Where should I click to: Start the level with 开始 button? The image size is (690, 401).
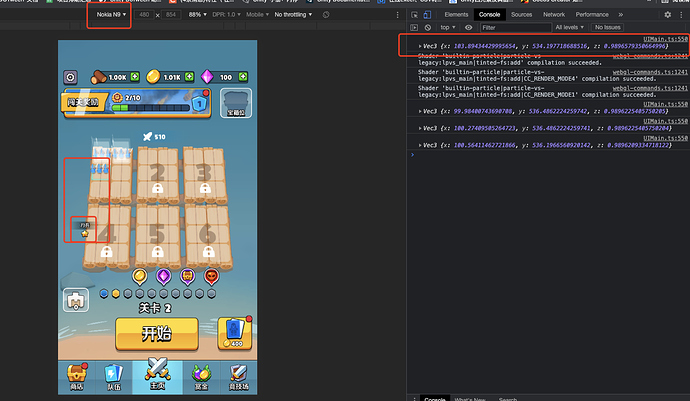coord(157,334)
